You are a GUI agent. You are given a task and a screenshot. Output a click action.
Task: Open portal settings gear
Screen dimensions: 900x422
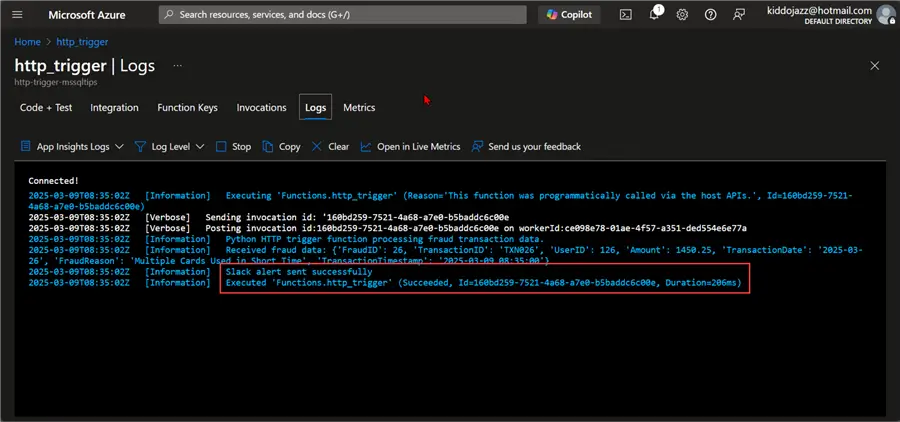(x=682, y=15)
